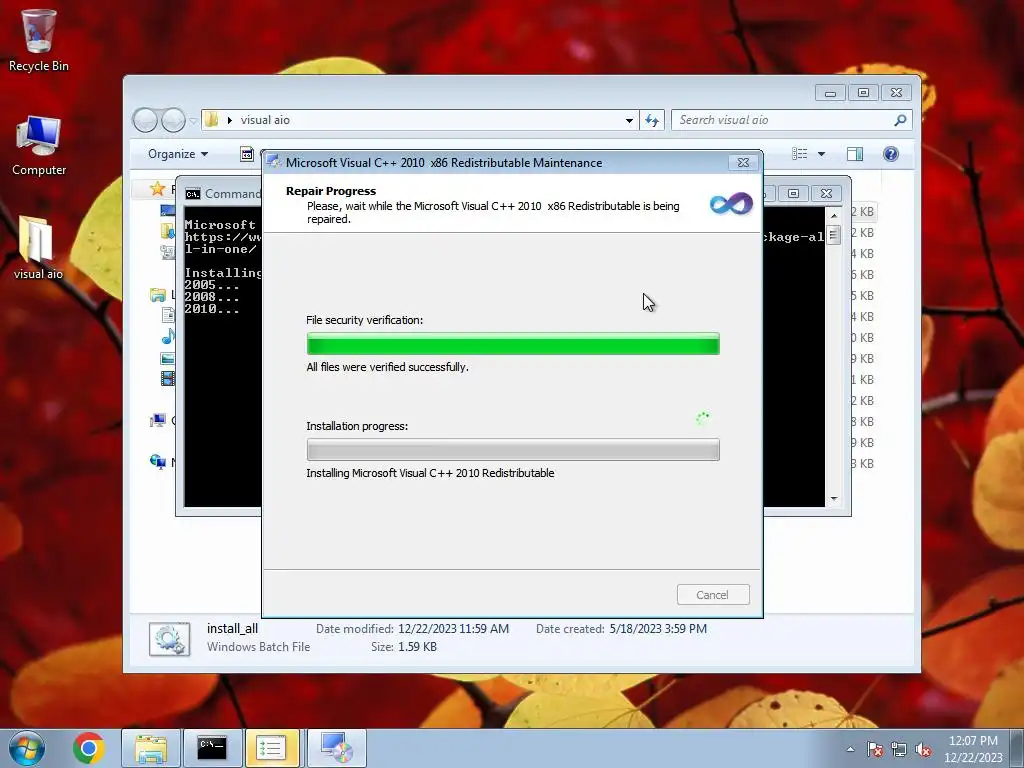Click the Installation progress bar
The height and width of the screenshot is (768, 1024).
click(x=513, y=450)
